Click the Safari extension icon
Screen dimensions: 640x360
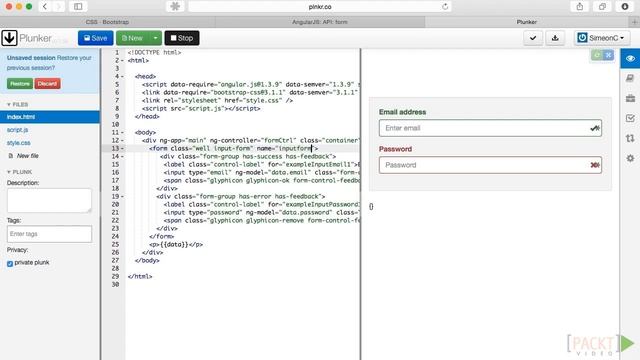click(x=175, y=7)
